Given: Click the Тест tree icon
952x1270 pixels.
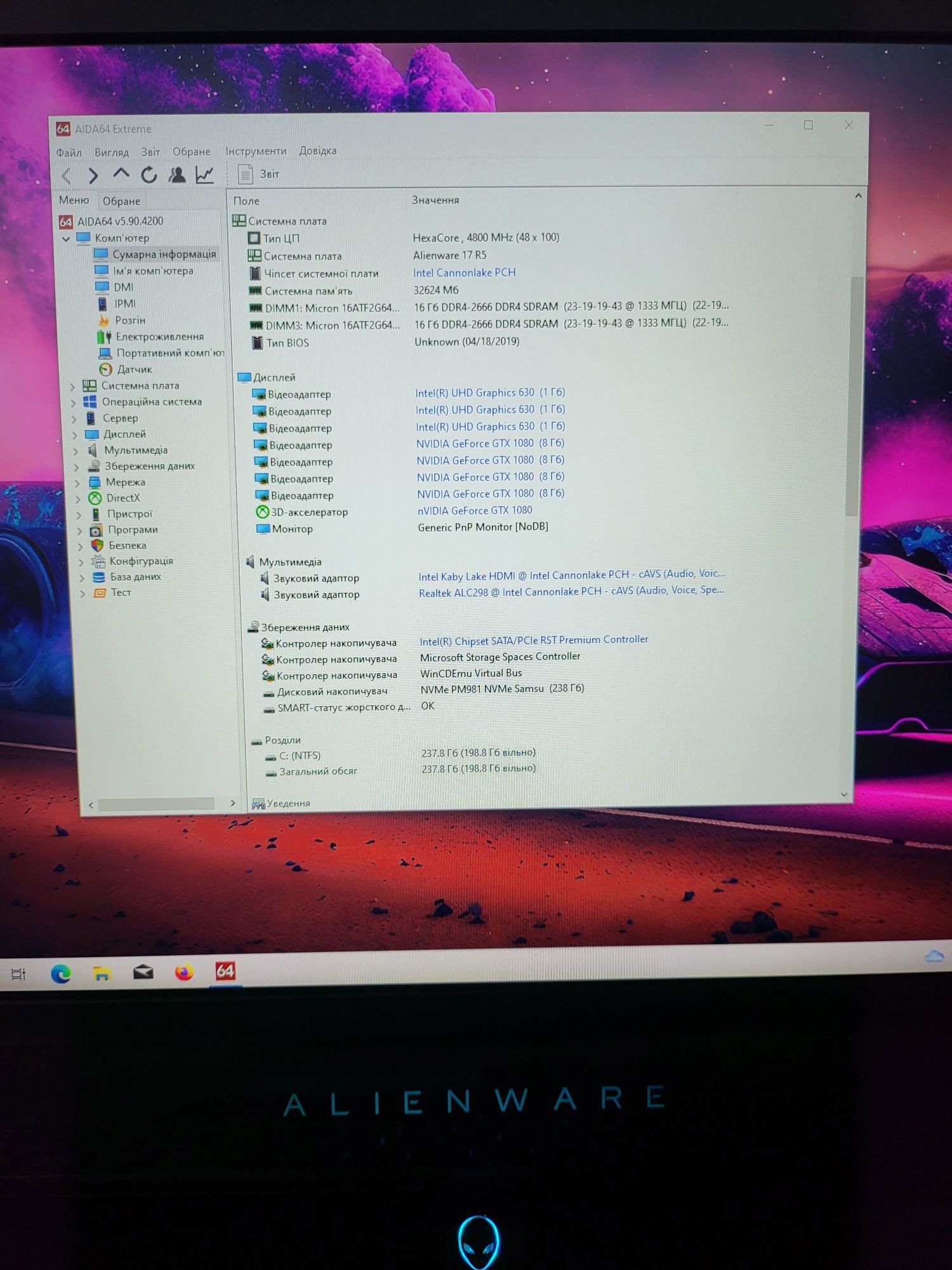Looking at the screenshot, I should click(x=100, y=593).
